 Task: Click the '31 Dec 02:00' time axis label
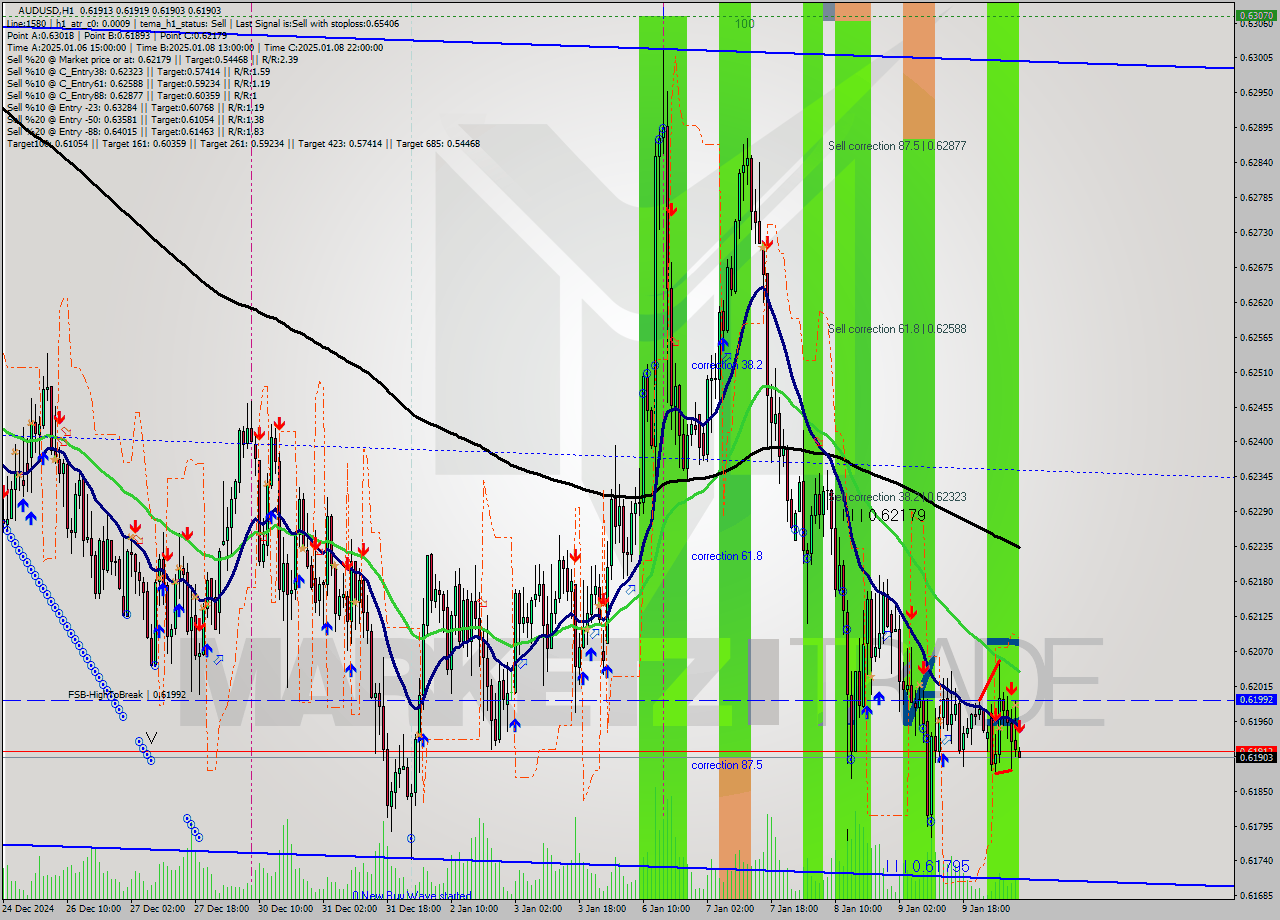(x=350, y=910)
